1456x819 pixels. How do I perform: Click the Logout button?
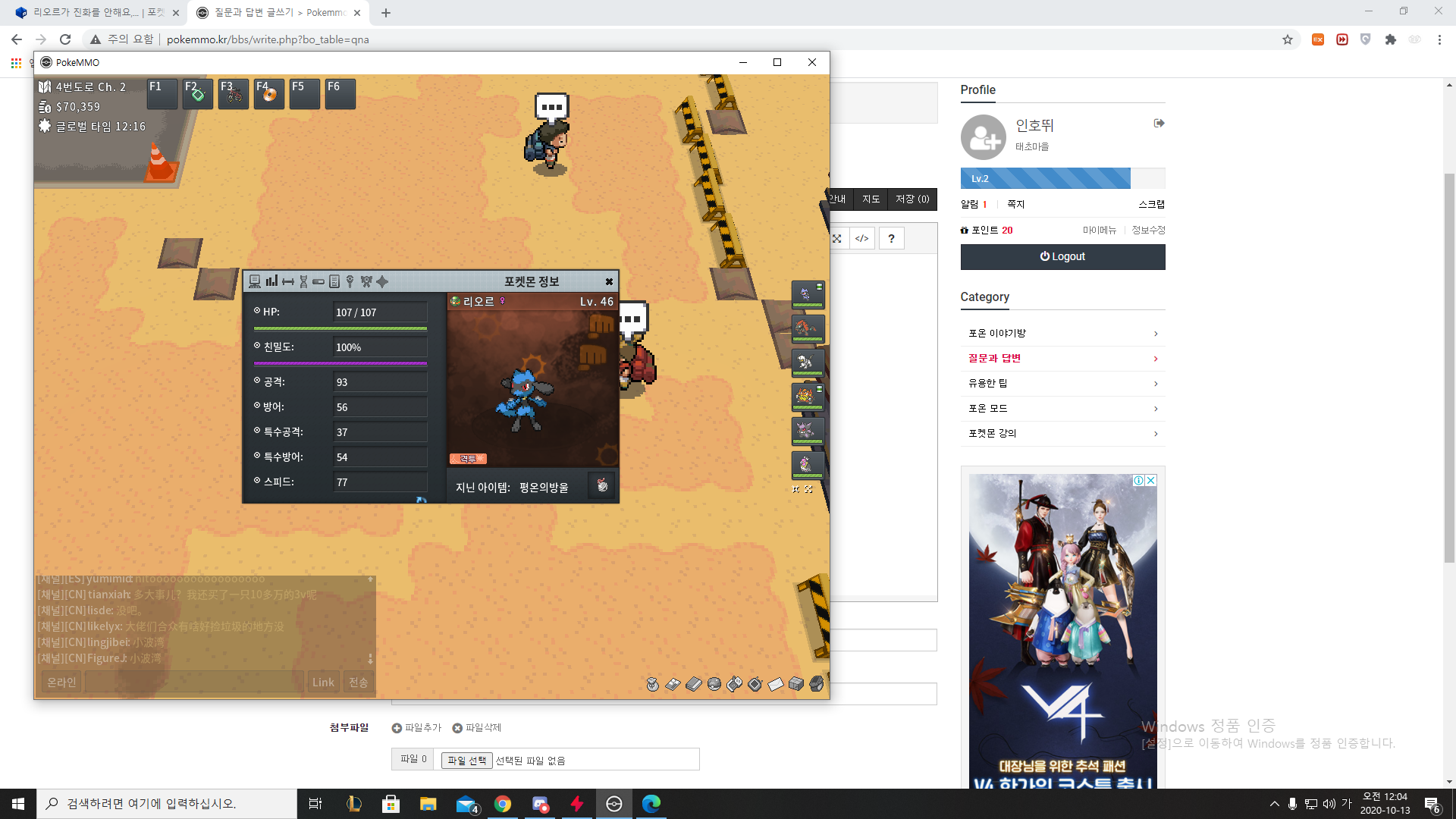(x=1062, y=257)
